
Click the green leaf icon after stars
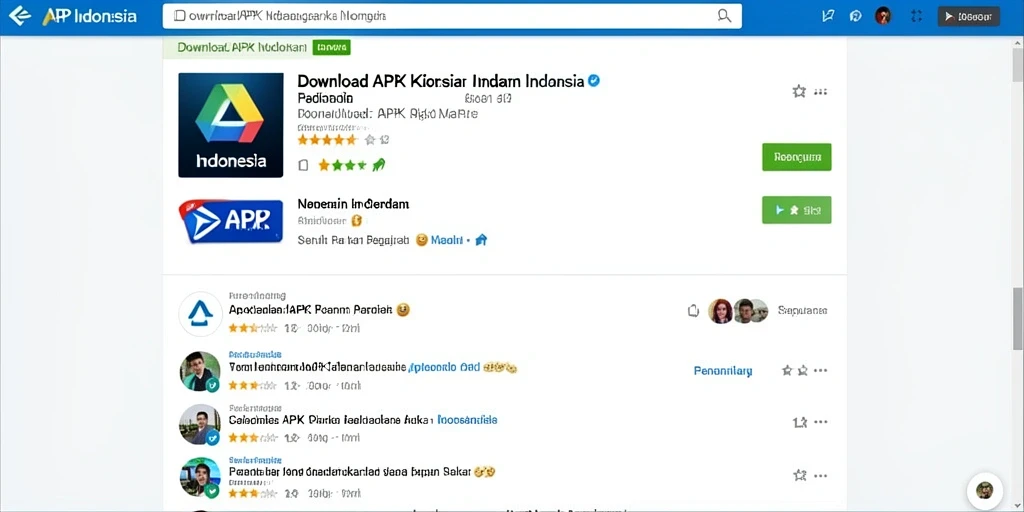pyautogui.click(x=379, y=165)
